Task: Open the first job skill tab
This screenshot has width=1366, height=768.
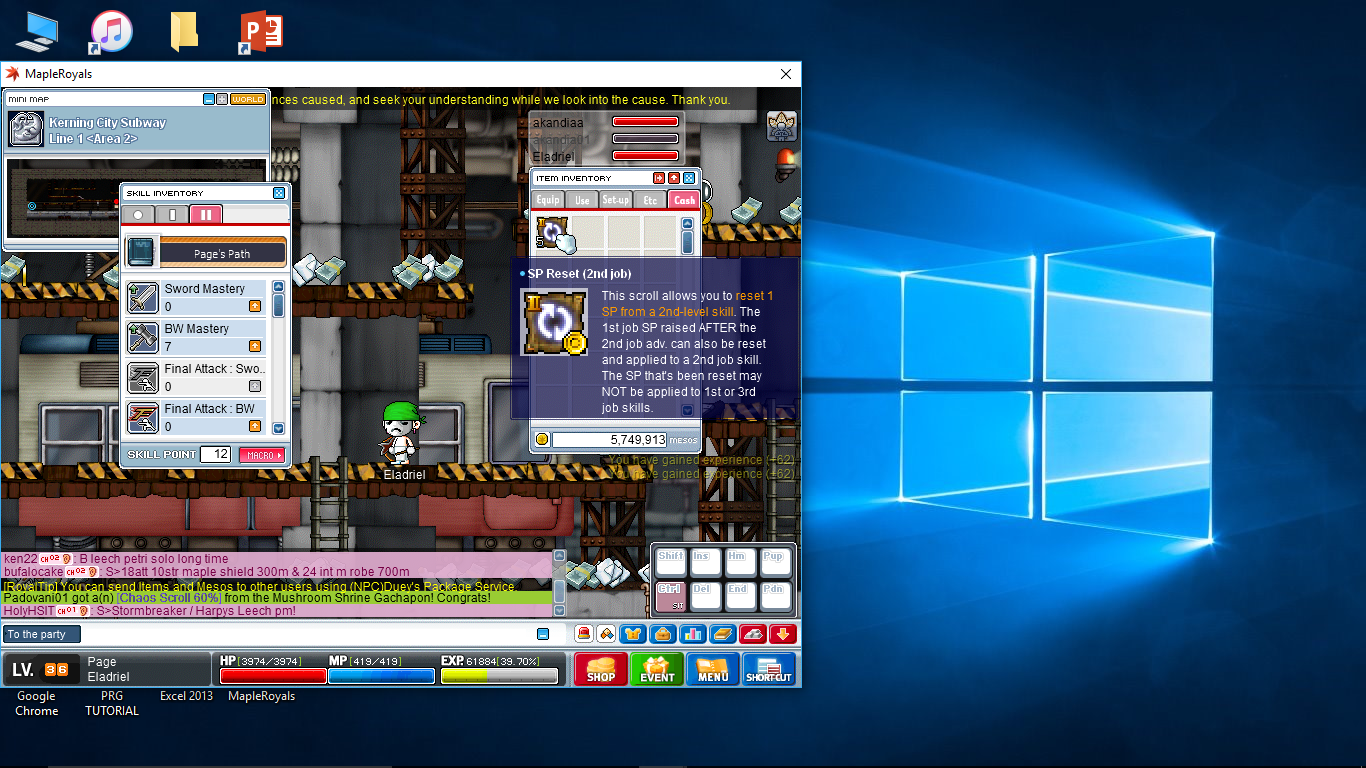Action: click(x=172, y=215)
